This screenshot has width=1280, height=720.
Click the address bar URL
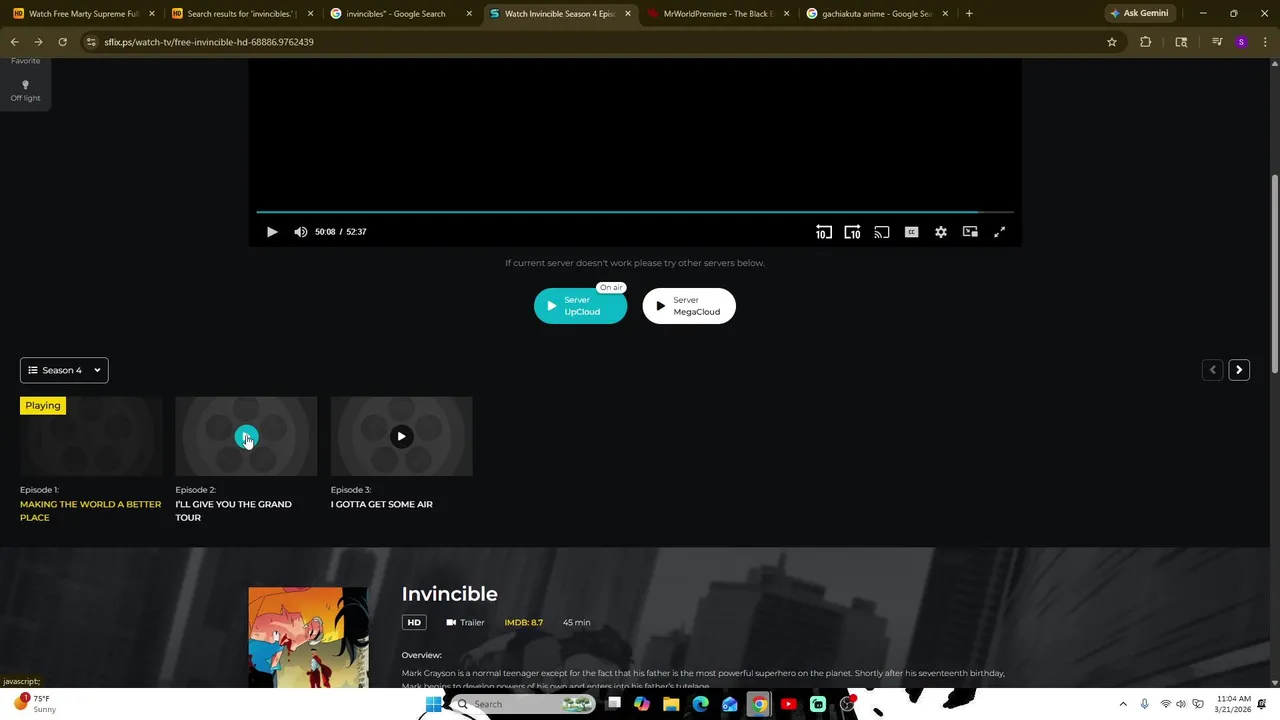coord(209,42)
